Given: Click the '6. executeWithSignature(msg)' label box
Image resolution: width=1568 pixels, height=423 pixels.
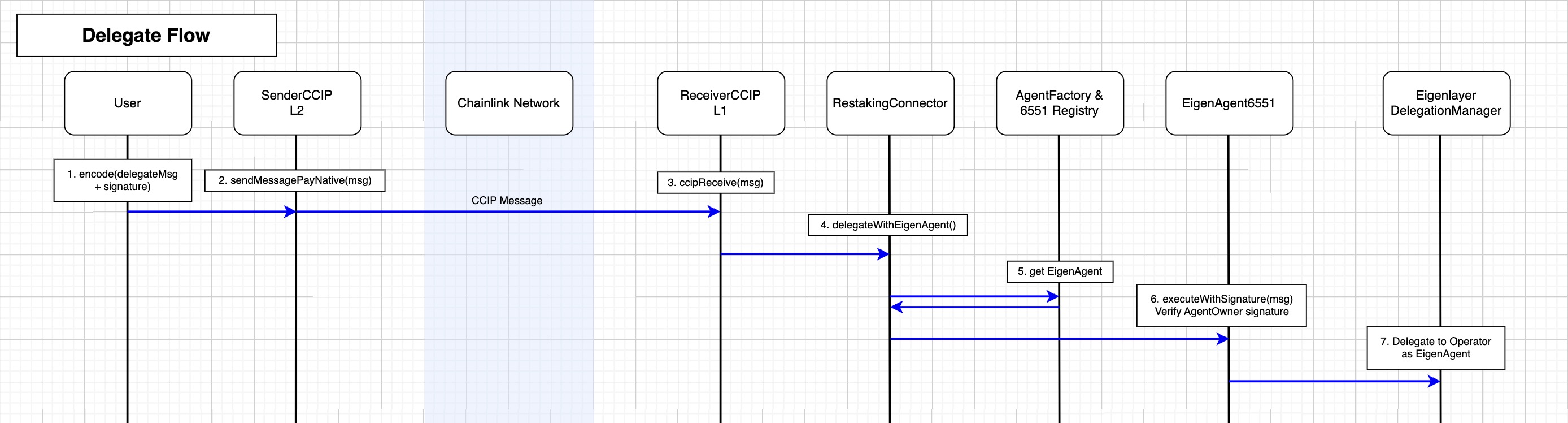Looking at the screenshot, I should [x=1222, y=305].
